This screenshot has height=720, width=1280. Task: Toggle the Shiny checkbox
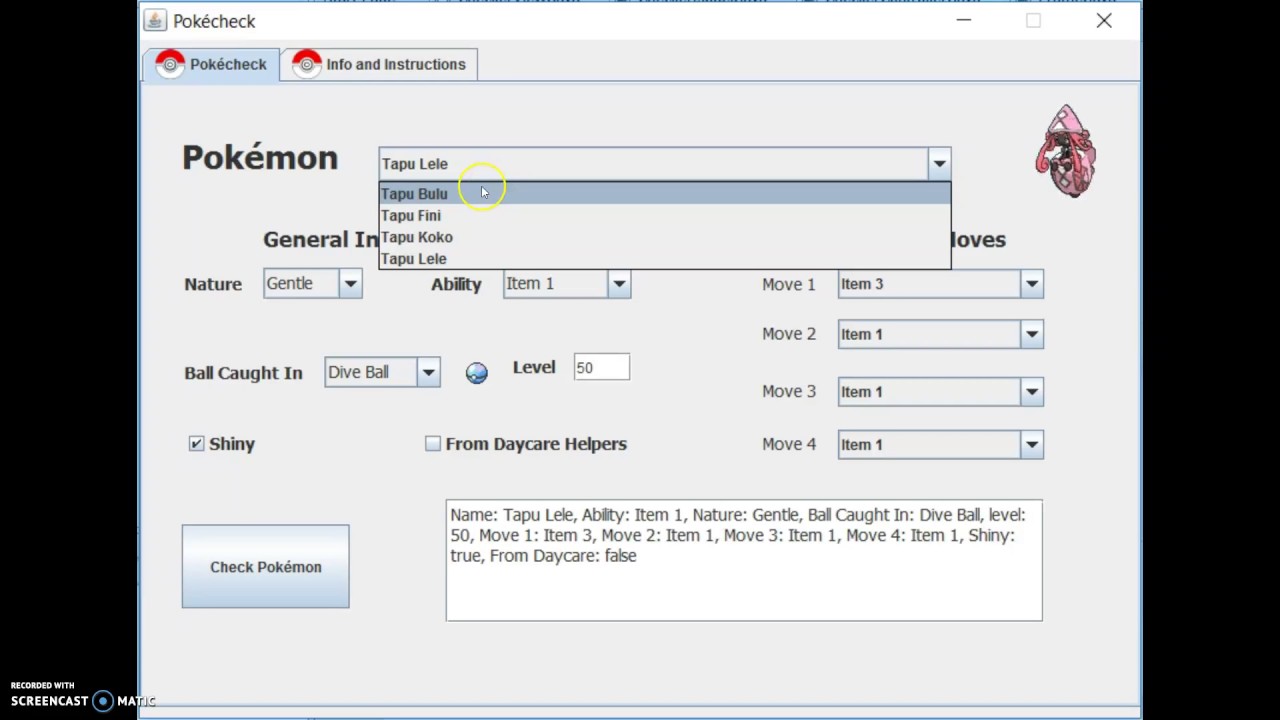tap(196, 444)
